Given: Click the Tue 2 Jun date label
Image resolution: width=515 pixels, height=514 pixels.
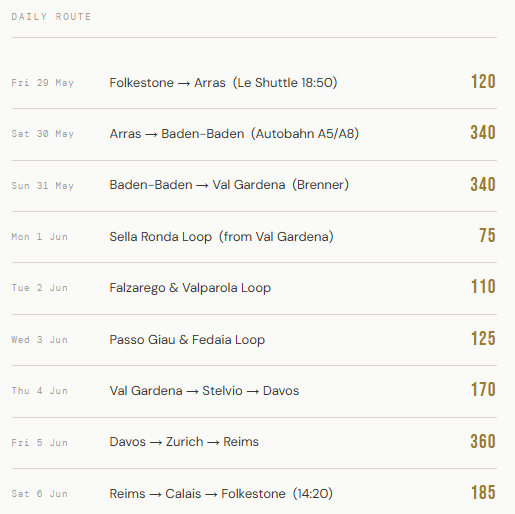Looking at the screenshot, I should tap(40, 288).
